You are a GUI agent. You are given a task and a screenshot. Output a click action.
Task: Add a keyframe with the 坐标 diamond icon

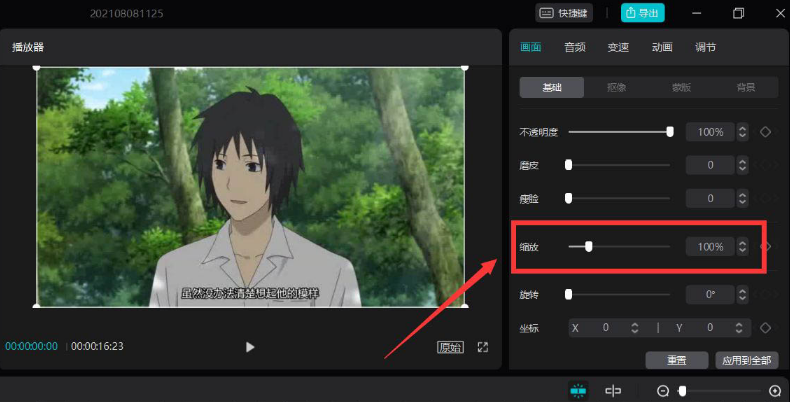tap(765, 328)
